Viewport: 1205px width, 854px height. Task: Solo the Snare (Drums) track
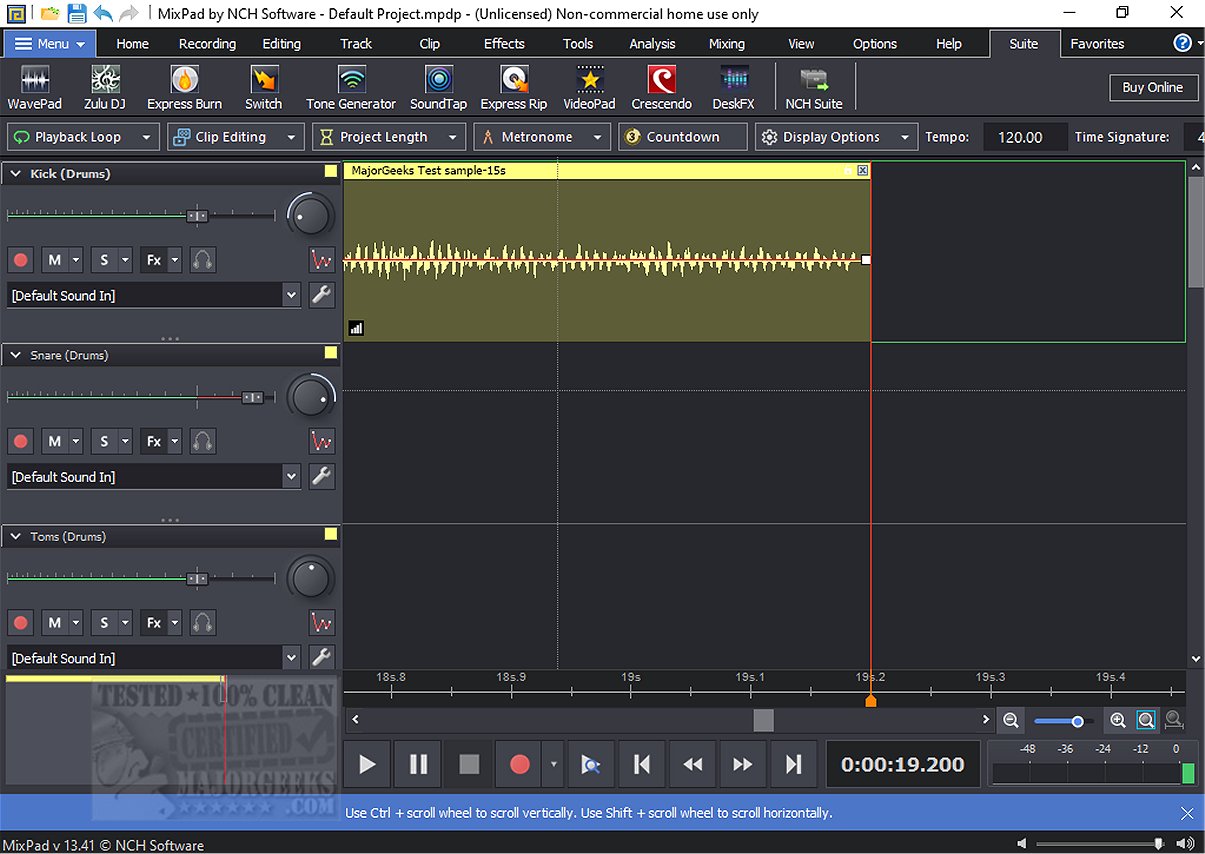(104, 441)
